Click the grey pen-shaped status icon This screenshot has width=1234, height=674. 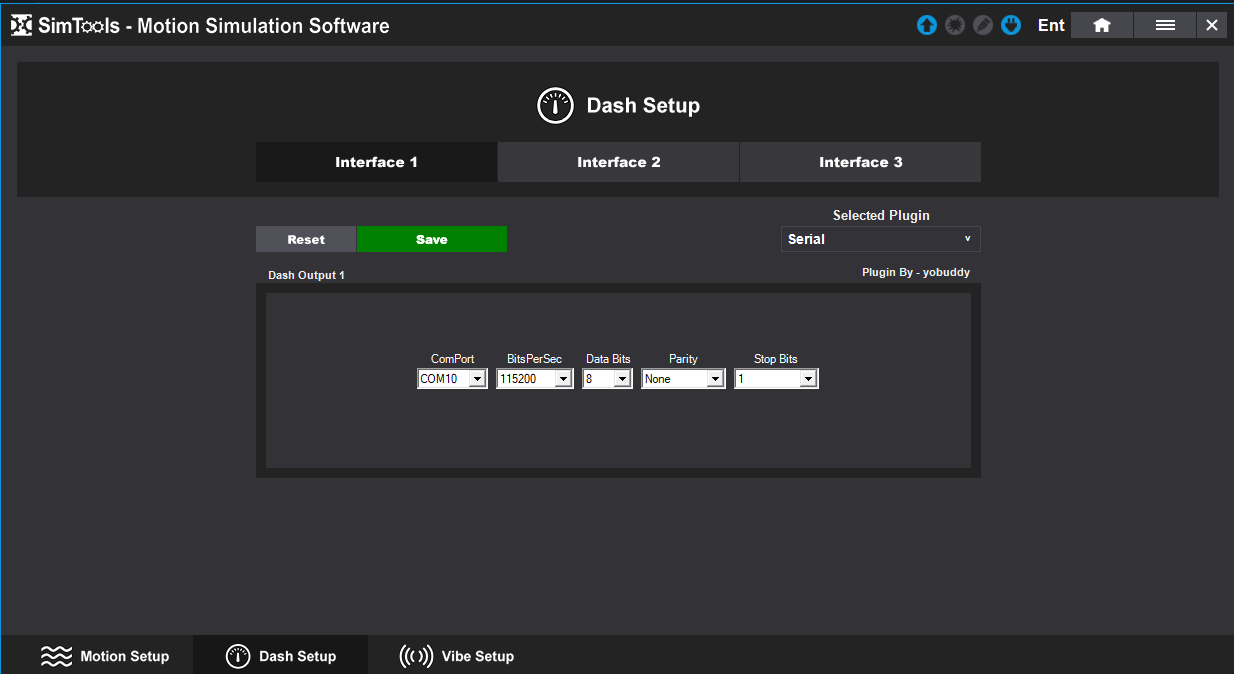coord(983,25)
